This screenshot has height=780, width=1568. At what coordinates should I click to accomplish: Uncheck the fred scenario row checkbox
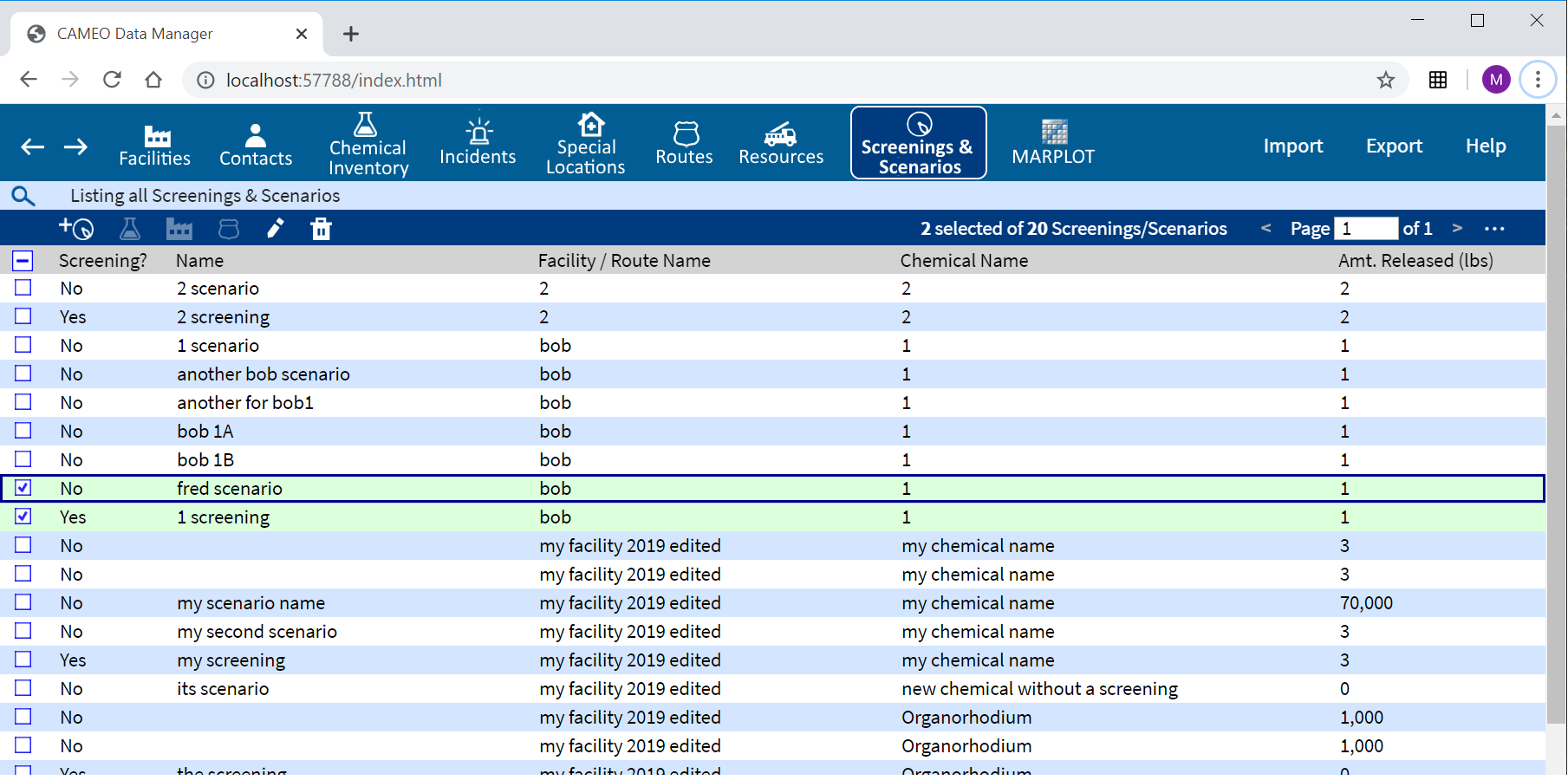pos(23,488)
